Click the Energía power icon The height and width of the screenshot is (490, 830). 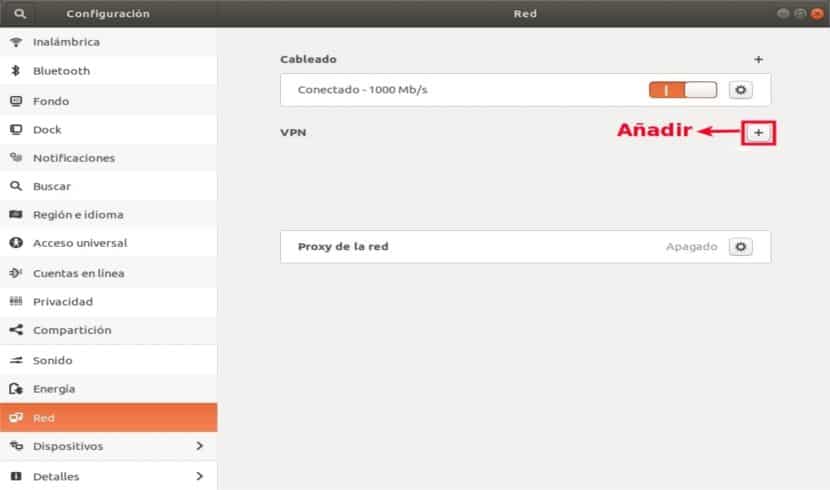[16, 388]
